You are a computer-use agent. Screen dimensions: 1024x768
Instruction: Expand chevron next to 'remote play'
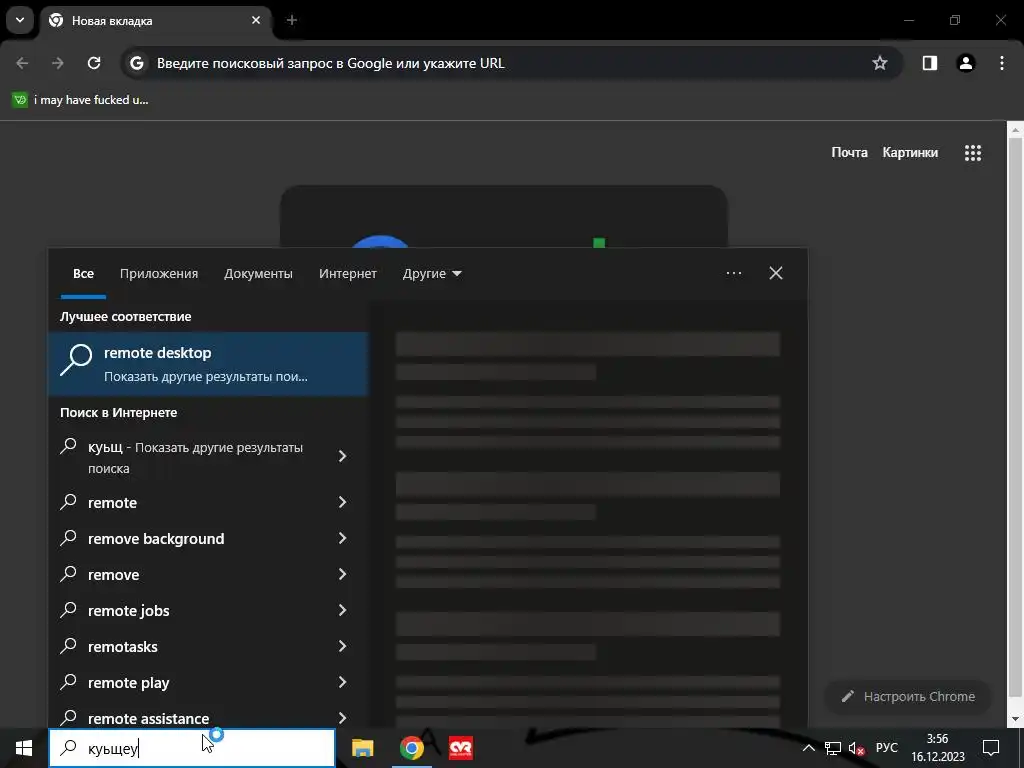(342, 682)
